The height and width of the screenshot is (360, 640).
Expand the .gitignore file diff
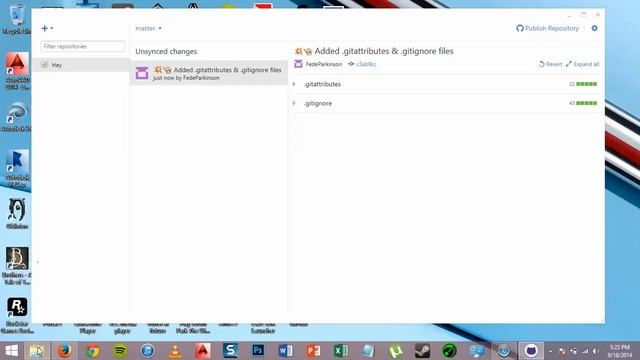(x=294, y=103)
